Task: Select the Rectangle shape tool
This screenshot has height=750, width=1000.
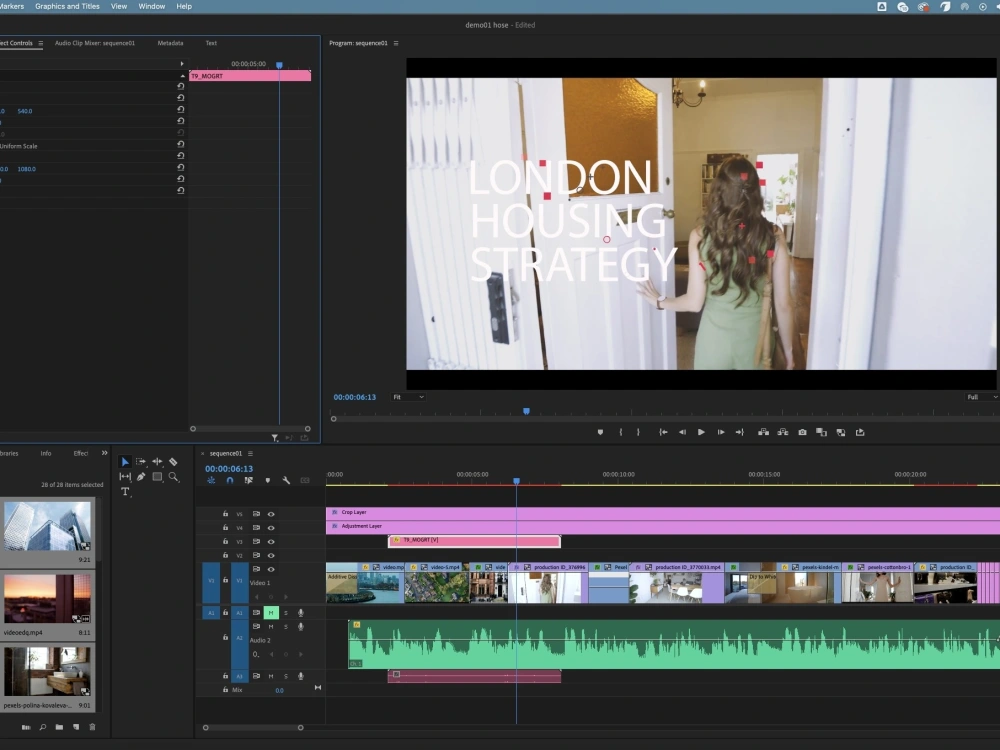Action: click(x=157, y=476)
